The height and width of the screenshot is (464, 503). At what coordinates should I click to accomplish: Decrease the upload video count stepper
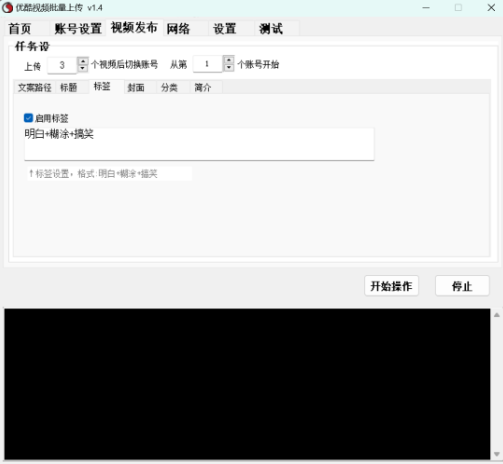click(82, 68)
